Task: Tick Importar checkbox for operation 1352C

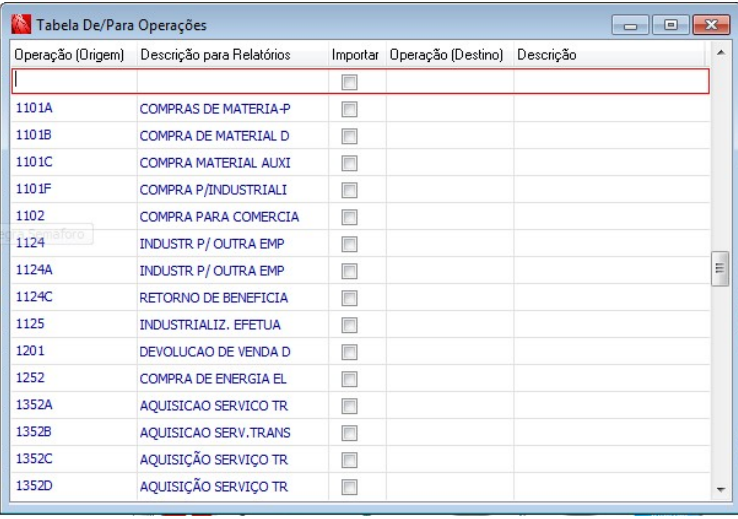Action: tap(349, 460)
